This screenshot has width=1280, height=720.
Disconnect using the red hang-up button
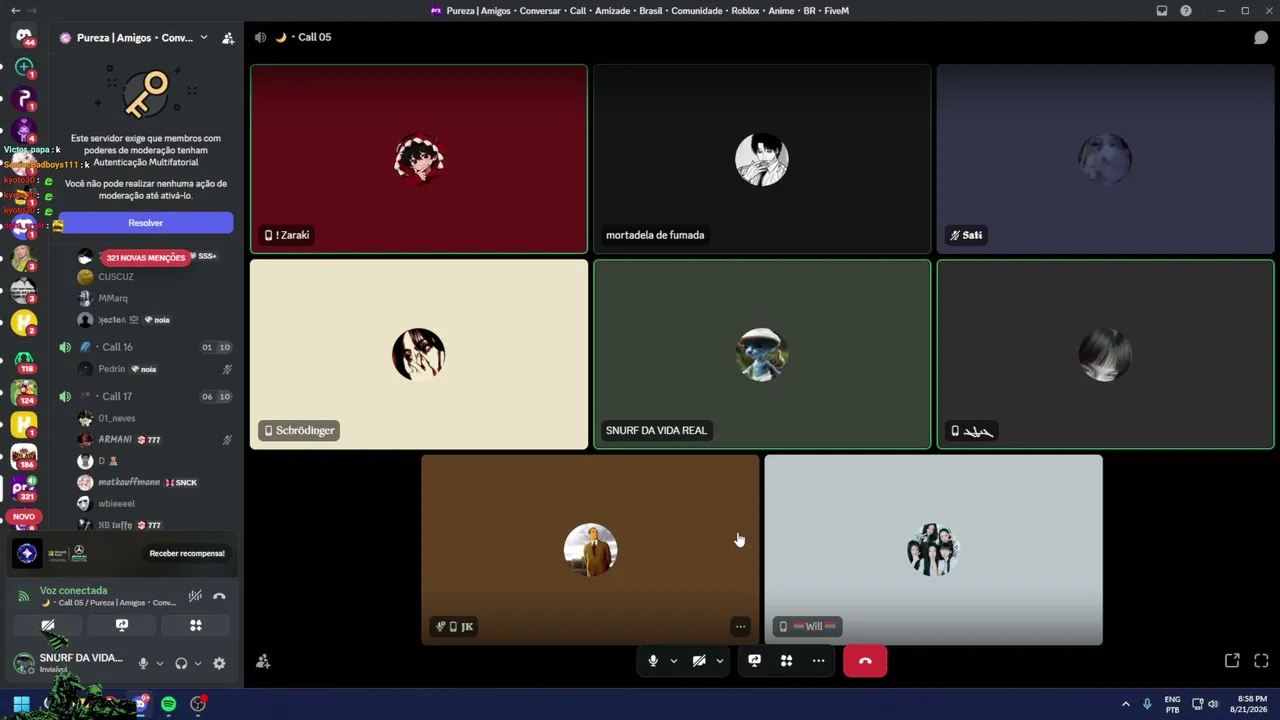click(x=865, y=661)
